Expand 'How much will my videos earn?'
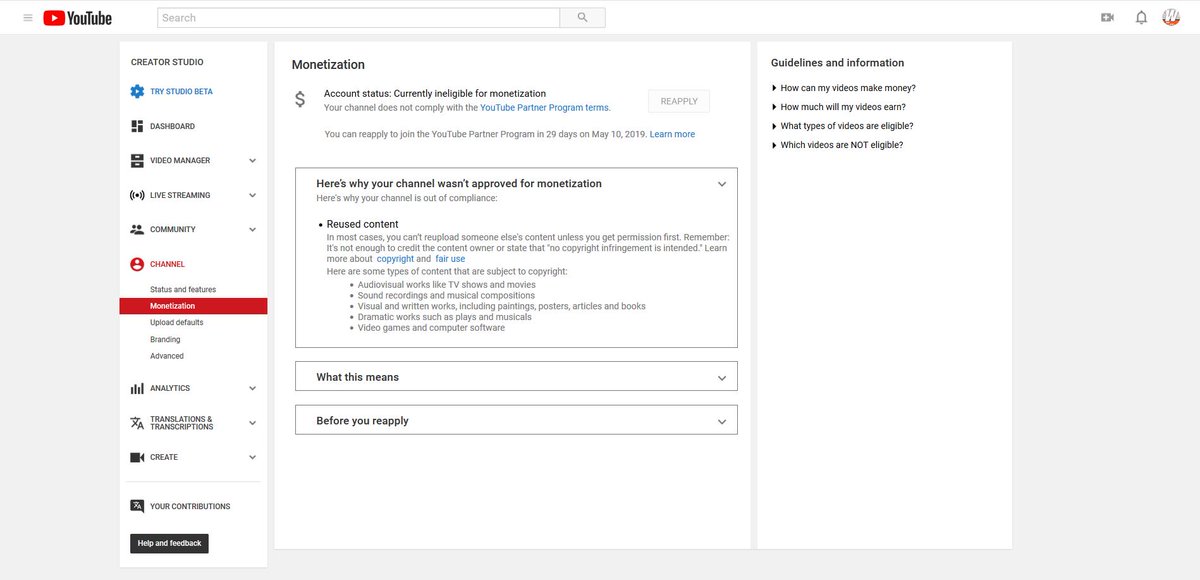 click(838, 107)
